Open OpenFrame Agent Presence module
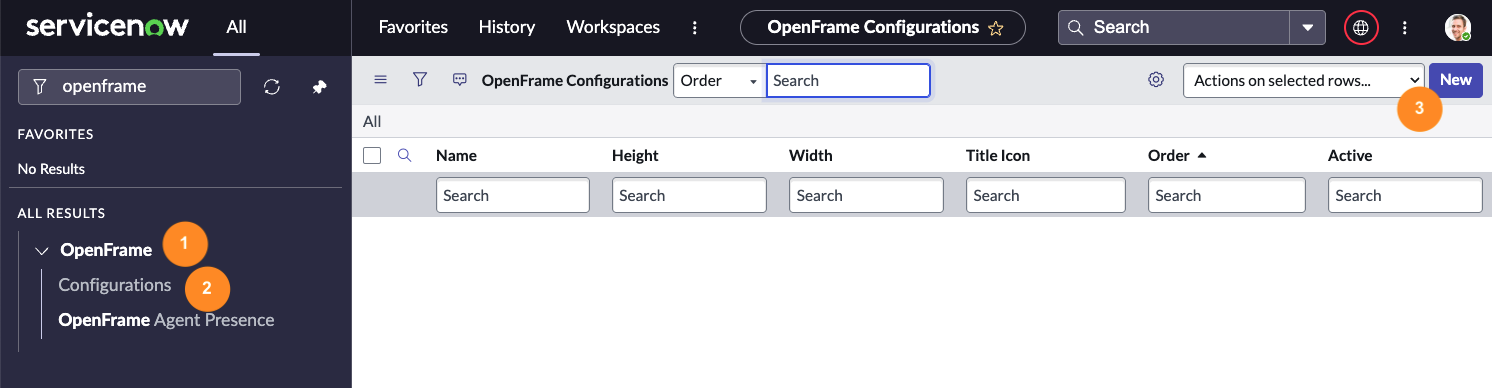 coord(166,320)
